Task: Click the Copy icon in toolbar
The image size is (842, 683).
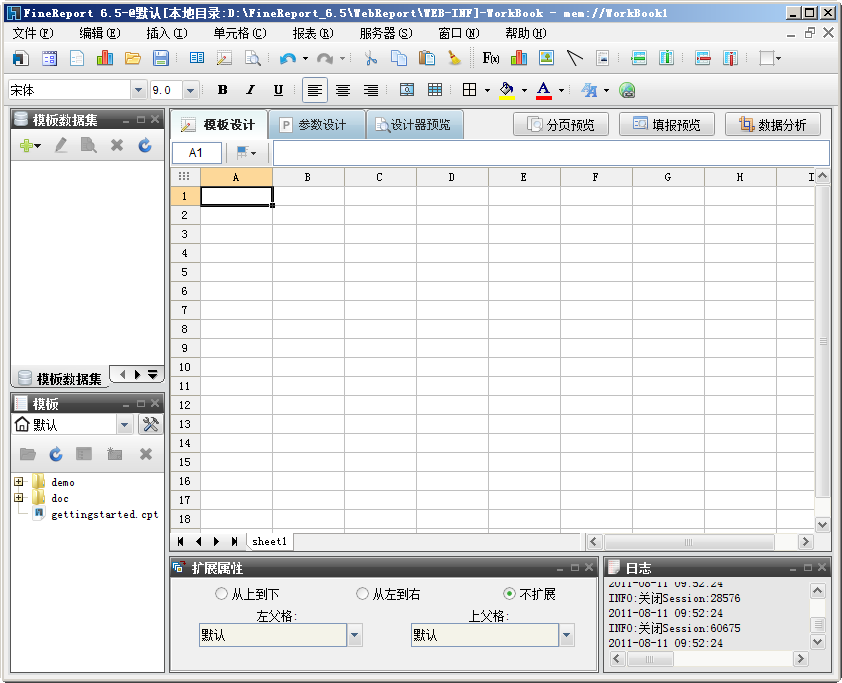Action: point(398,58)
